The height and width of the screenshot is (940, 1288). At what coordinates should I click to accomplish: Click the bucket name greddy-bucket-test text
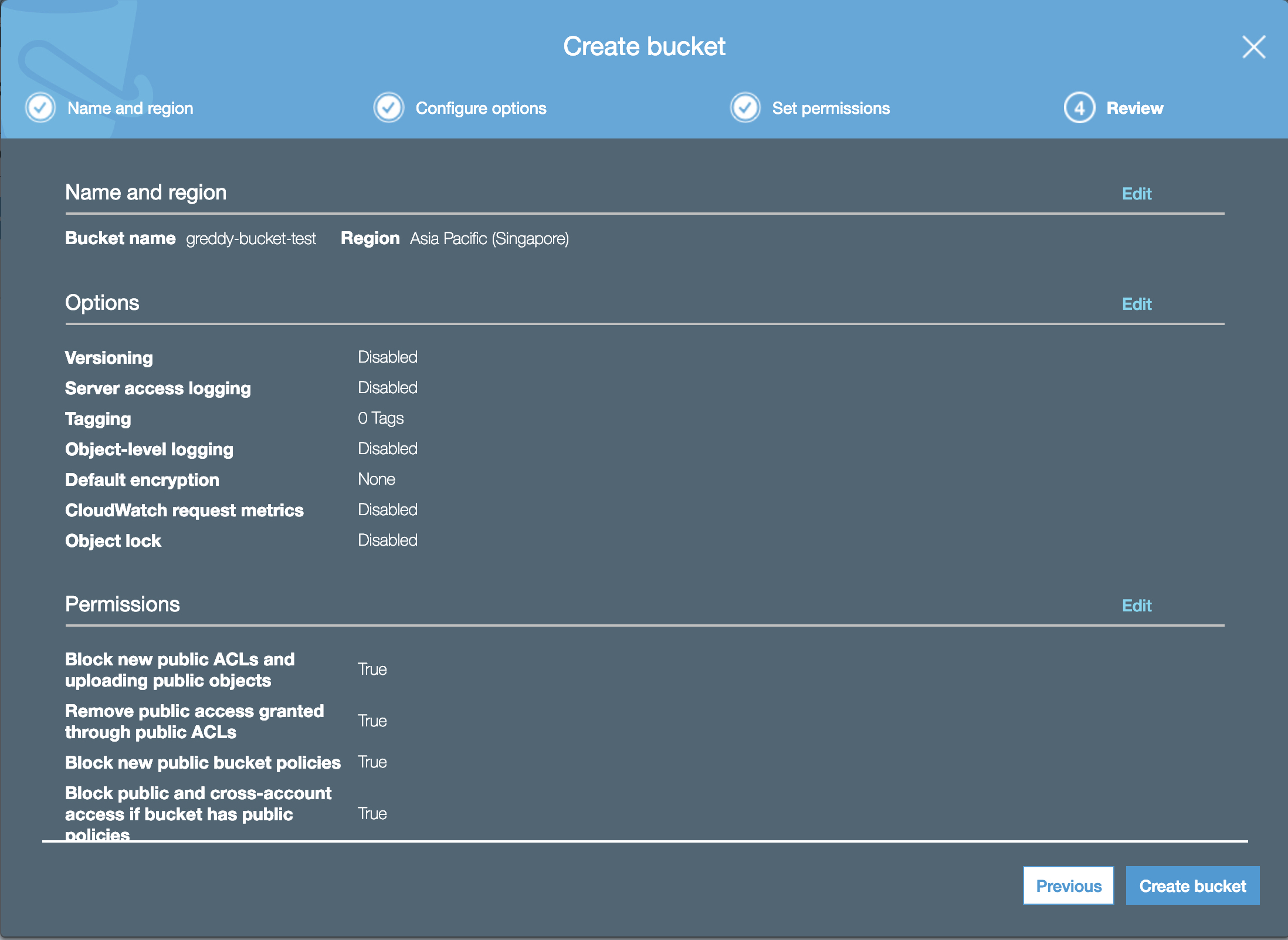pos(251,239)
